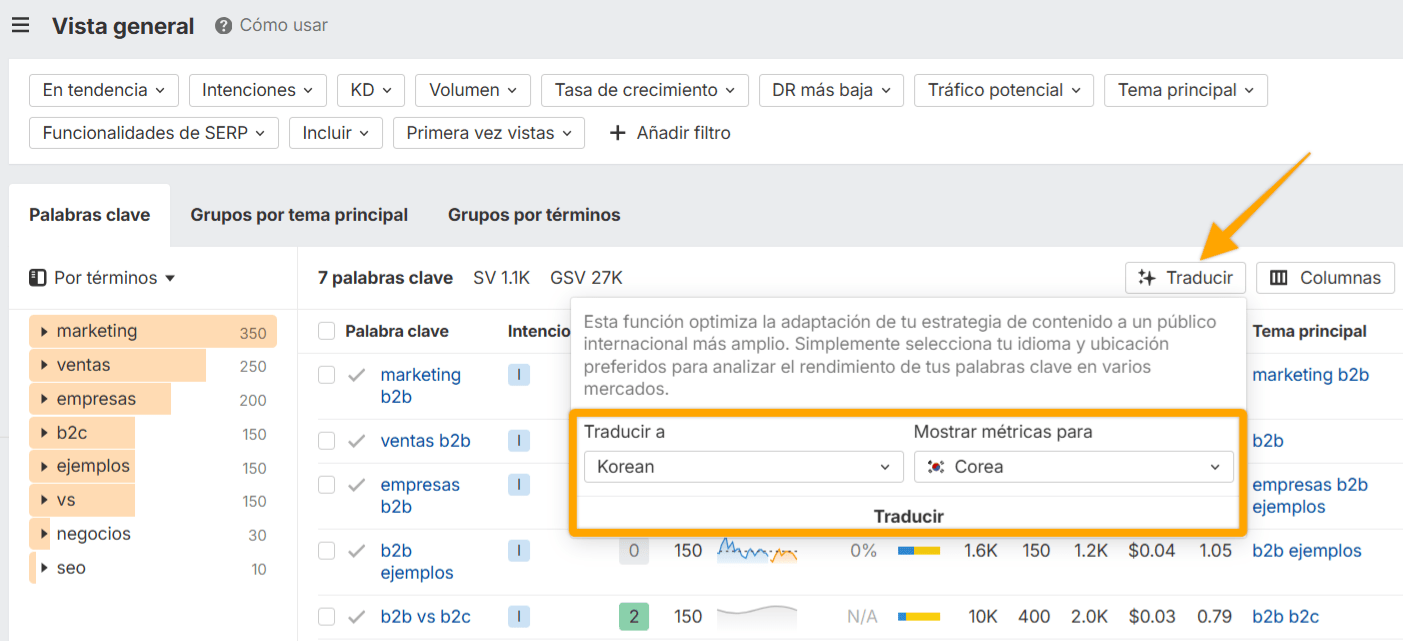Screen dimensions: 1403x641
Task: Open the Volumen filter dropdown
Action: [x=473, y=89]
